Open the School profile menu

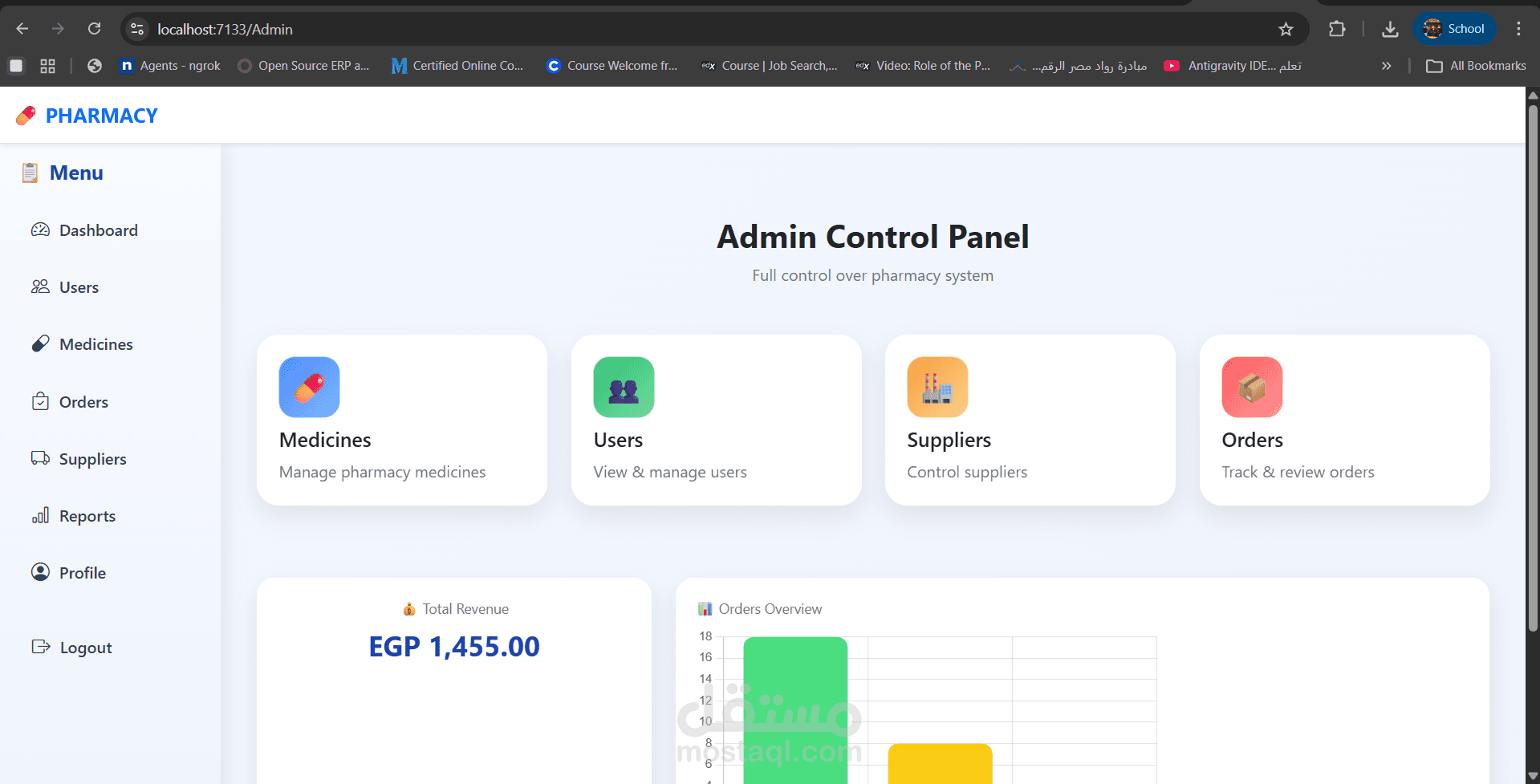tap(1454, 28)
